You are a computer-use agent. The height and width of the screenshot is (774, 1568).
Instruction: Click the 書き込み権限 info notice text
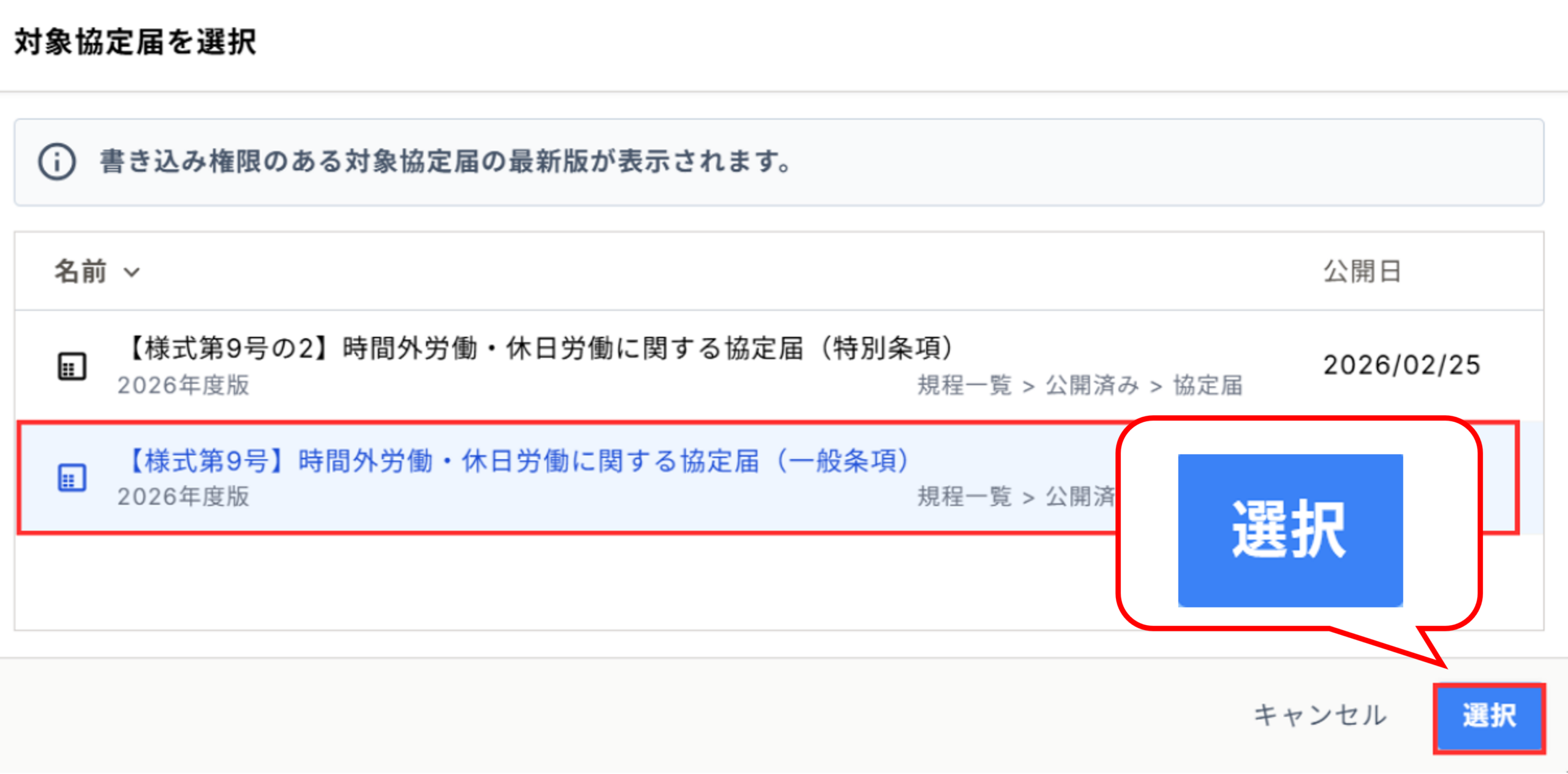445,162
